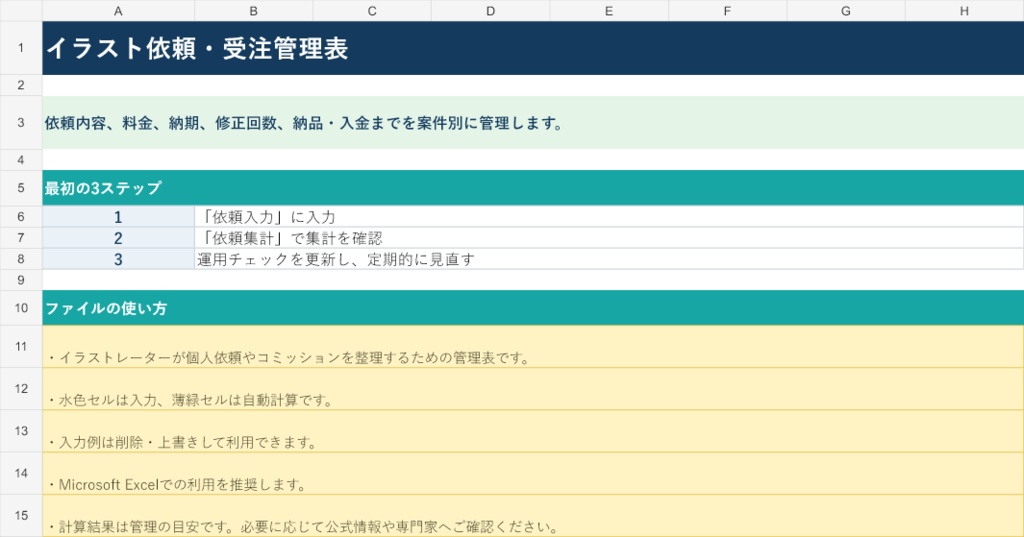The width and height of the screenshot is (1024, 537).
Task: Select step number 2 cell
Action: click(118, 238)
